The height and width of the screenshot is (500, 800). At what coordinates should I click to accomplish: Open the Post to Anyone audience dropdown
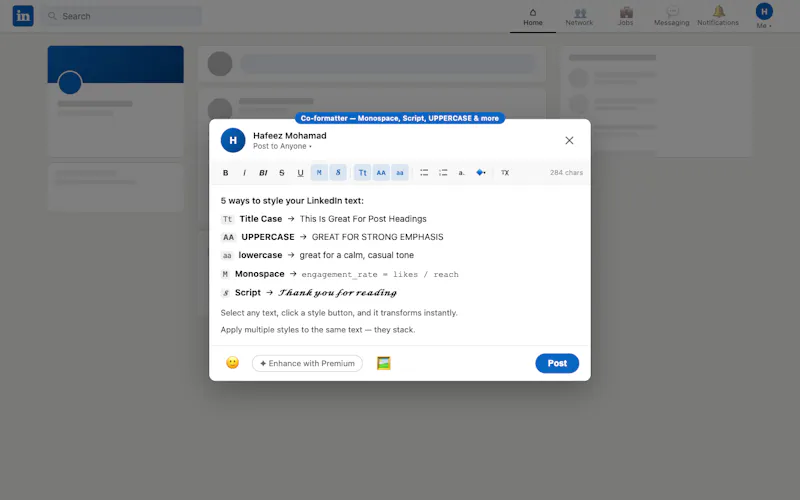tap(282, 146)
